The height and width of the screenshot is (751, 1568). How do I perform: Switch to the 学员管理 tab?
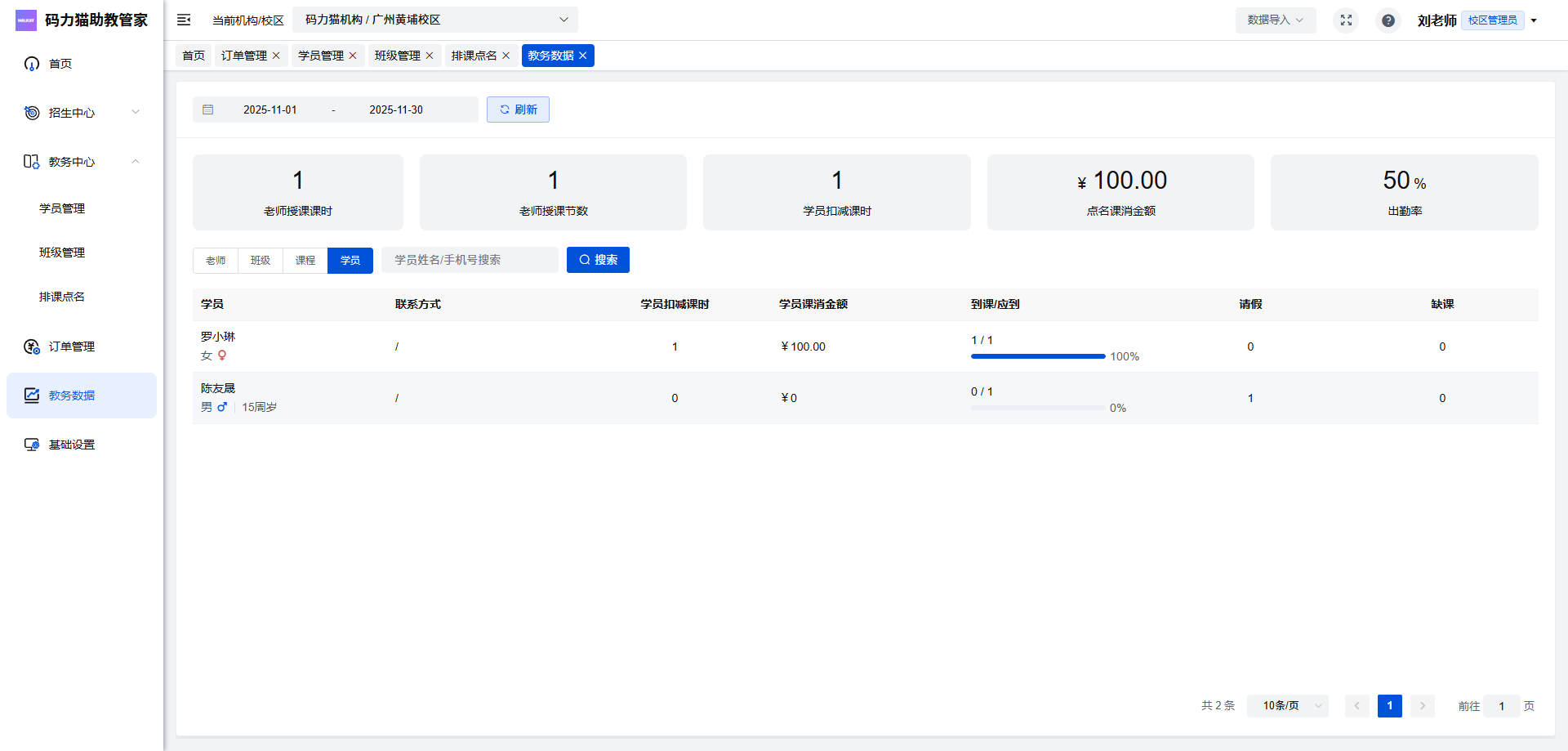320,56
